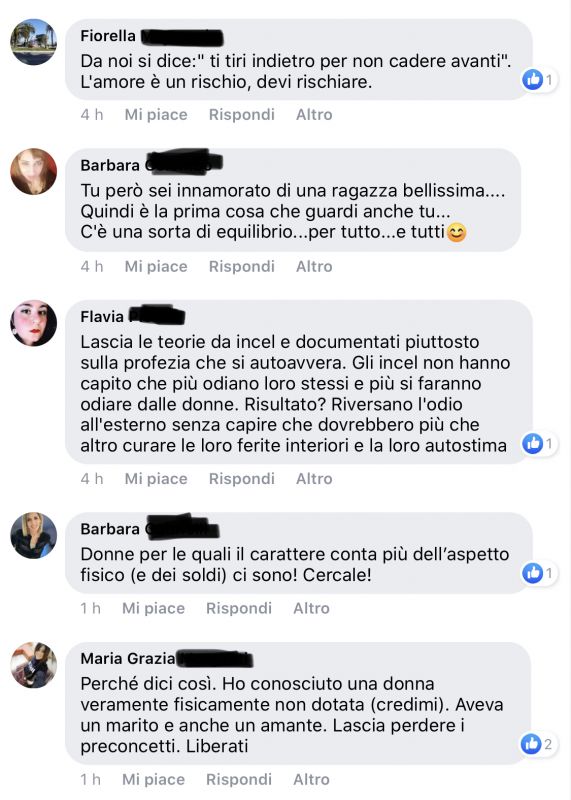Image resolution: width=571 pixels, height=800 pixels.
Task: Click Mi piace under 'Cercale!' comment
Action: coord(153,608)
